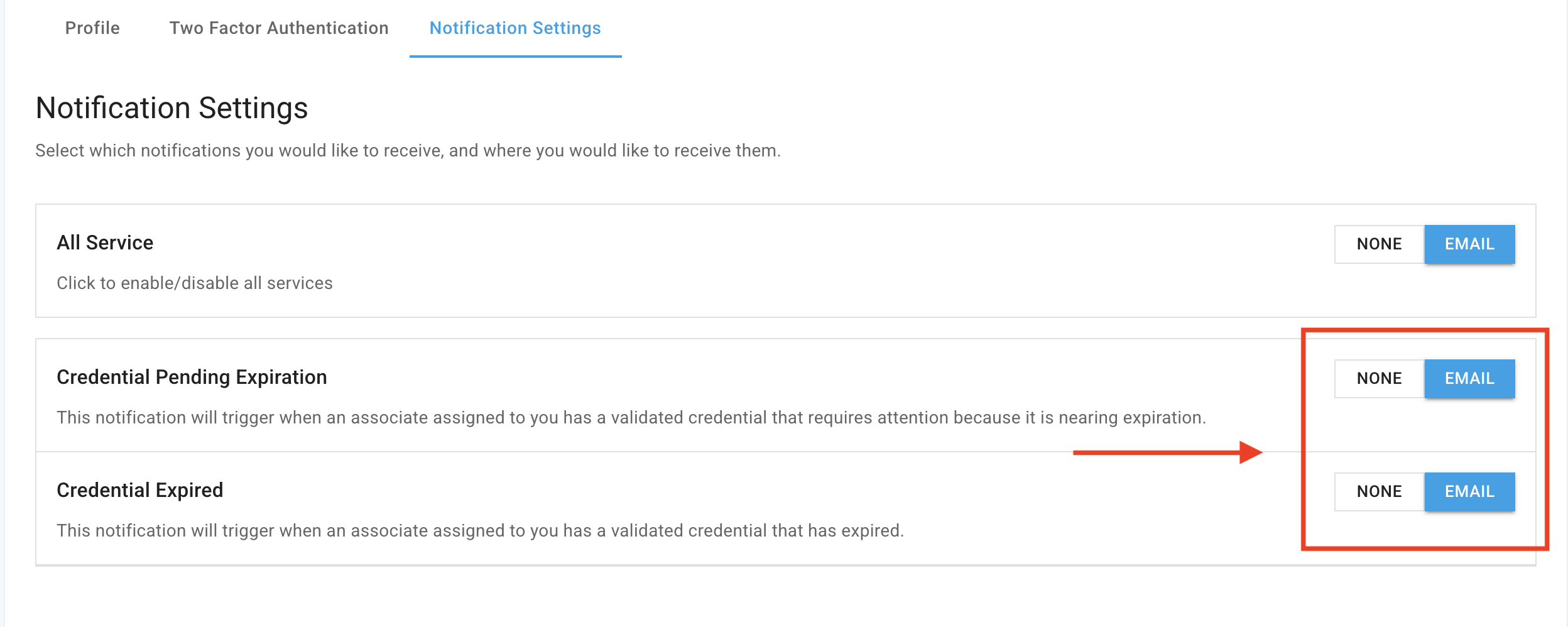Click the 'Select which notifications' subtitle text
Screen dimensions: 1568x627
(408, 151)
